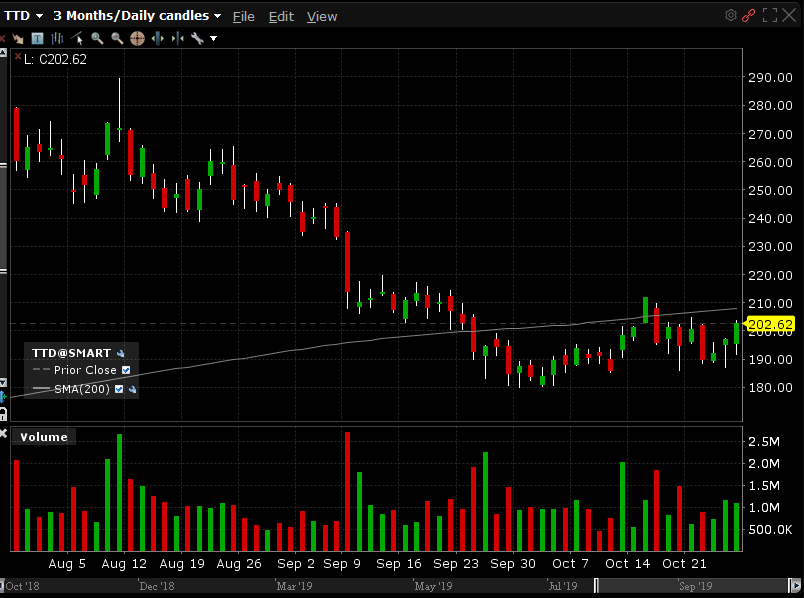Open chart settings via toolbar wrench
Viewport: 804px width, 598px height.
coord(197,39)
